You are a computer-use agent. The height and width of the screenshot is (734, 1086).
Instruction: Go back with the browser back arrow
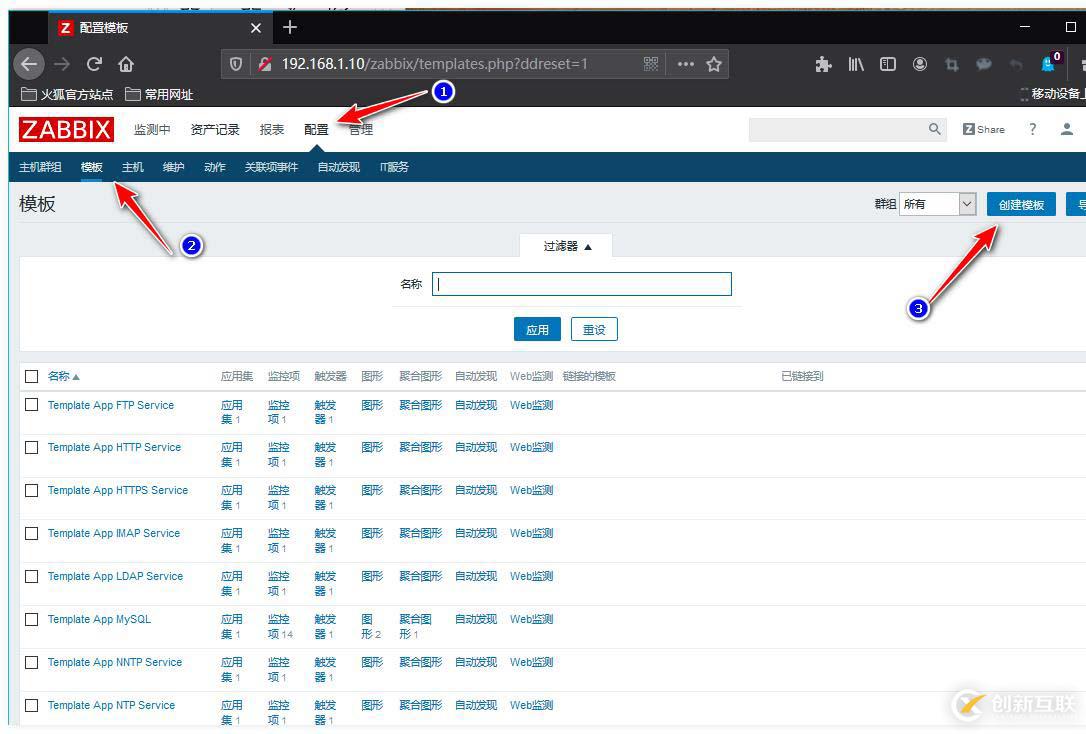[28, 64]
